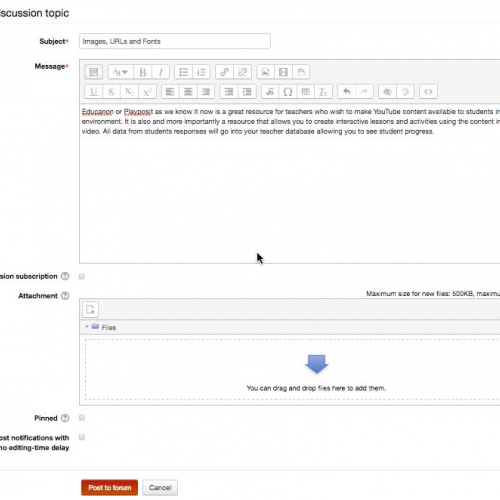Insert a special character (omega icon)
Image resolution: width=500 pixels, height=500 pixels.
[x=288, y=91]
